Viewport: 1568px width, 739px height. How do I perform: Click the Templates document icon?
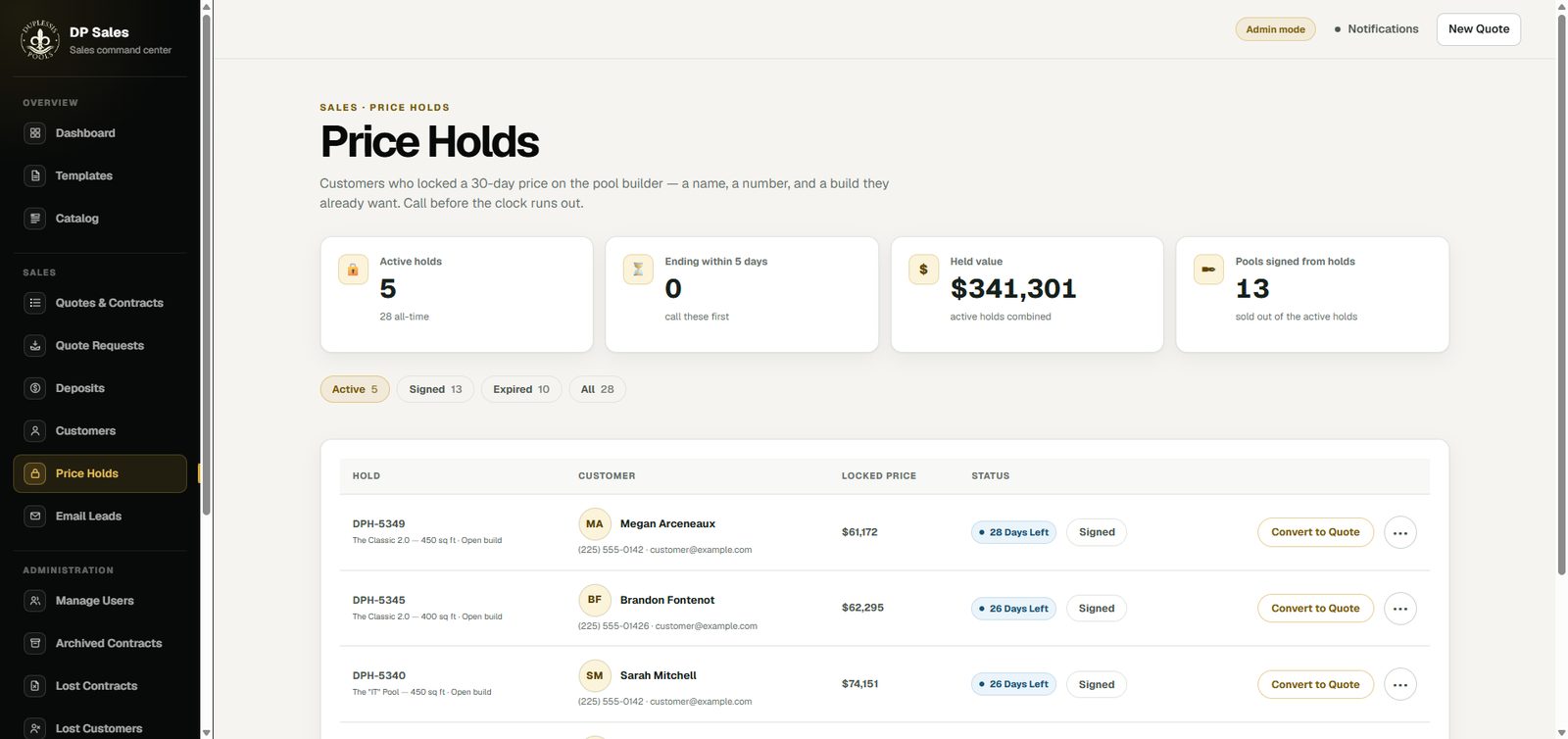35,175
